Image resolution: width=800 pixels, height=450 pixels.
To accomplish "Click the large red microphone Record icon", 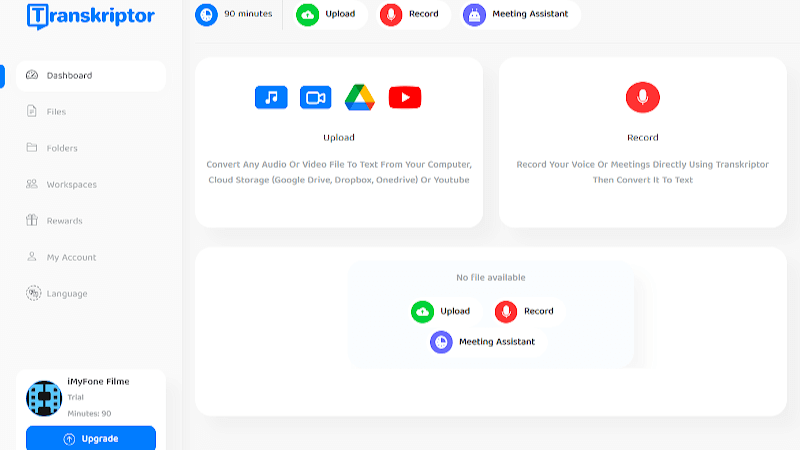I will click(x=642, y=97).
